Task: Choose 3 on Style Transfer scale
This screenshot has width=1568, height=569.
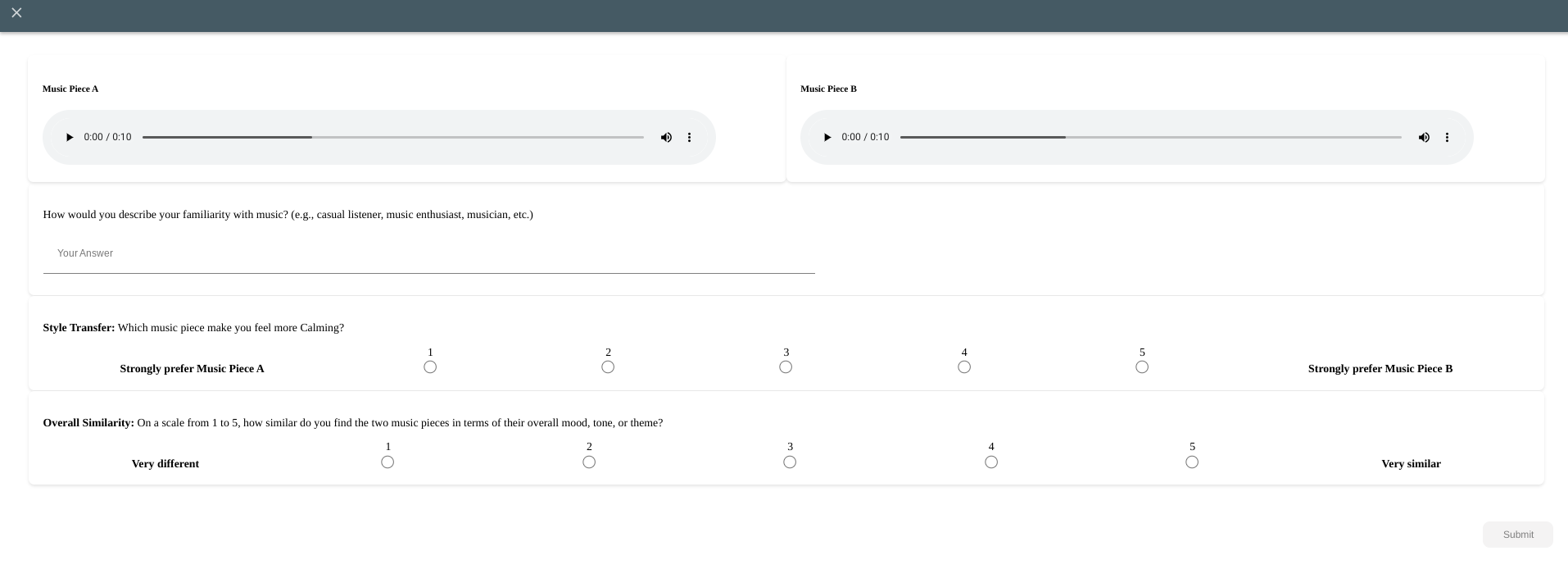Action: click(x=786, y=367)
